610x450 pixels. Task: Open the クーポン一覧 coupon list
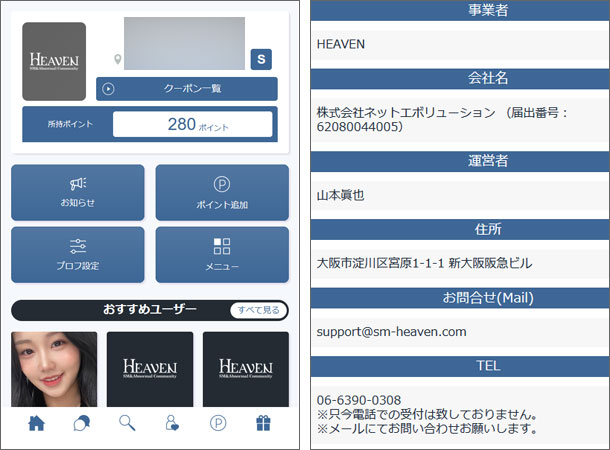[x=186, y=88]
